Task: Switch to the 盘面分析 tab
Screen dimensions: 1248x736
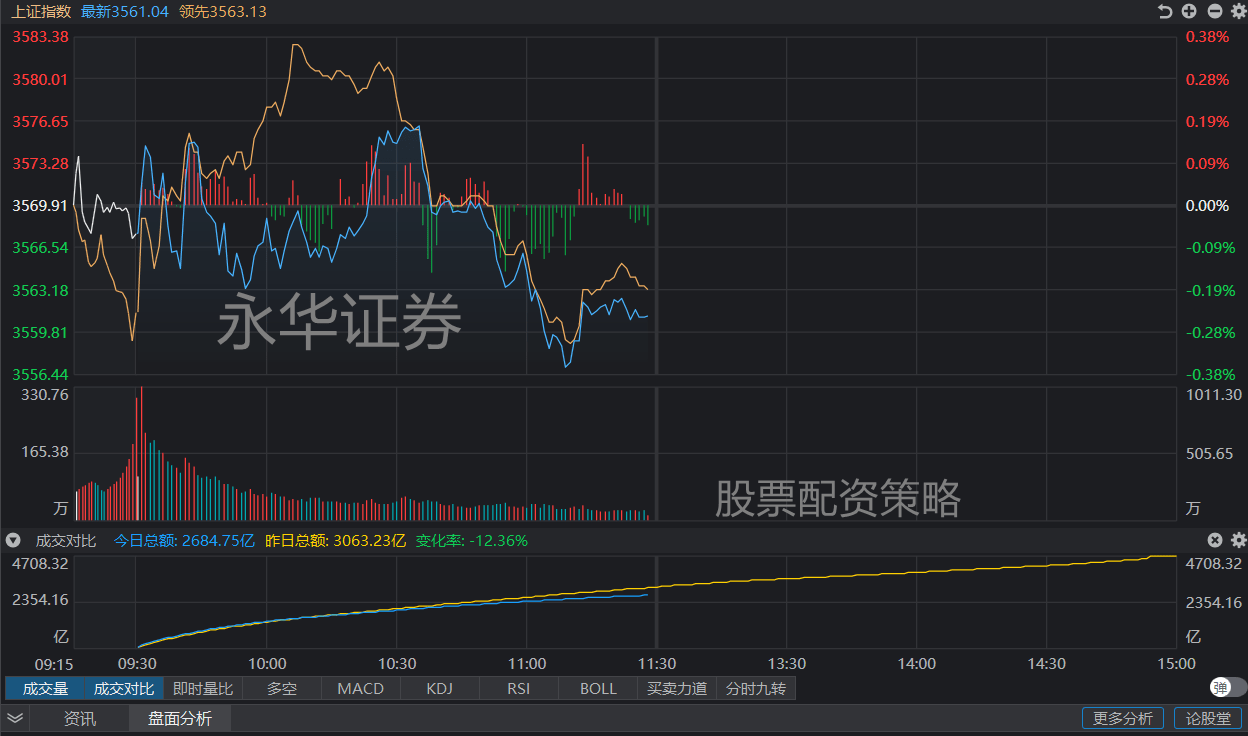Action: [x=180, y=718]
